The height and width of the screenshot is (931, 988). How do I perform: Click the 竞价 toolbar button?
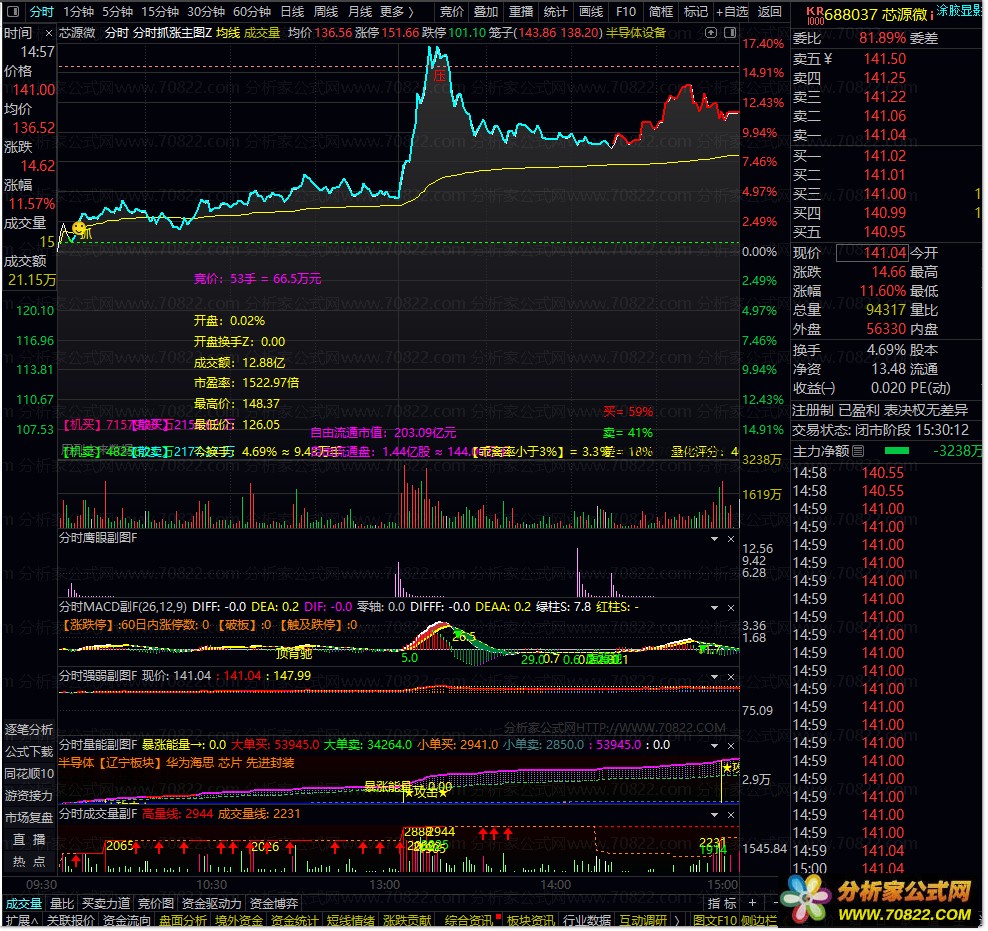coord(452,12)
